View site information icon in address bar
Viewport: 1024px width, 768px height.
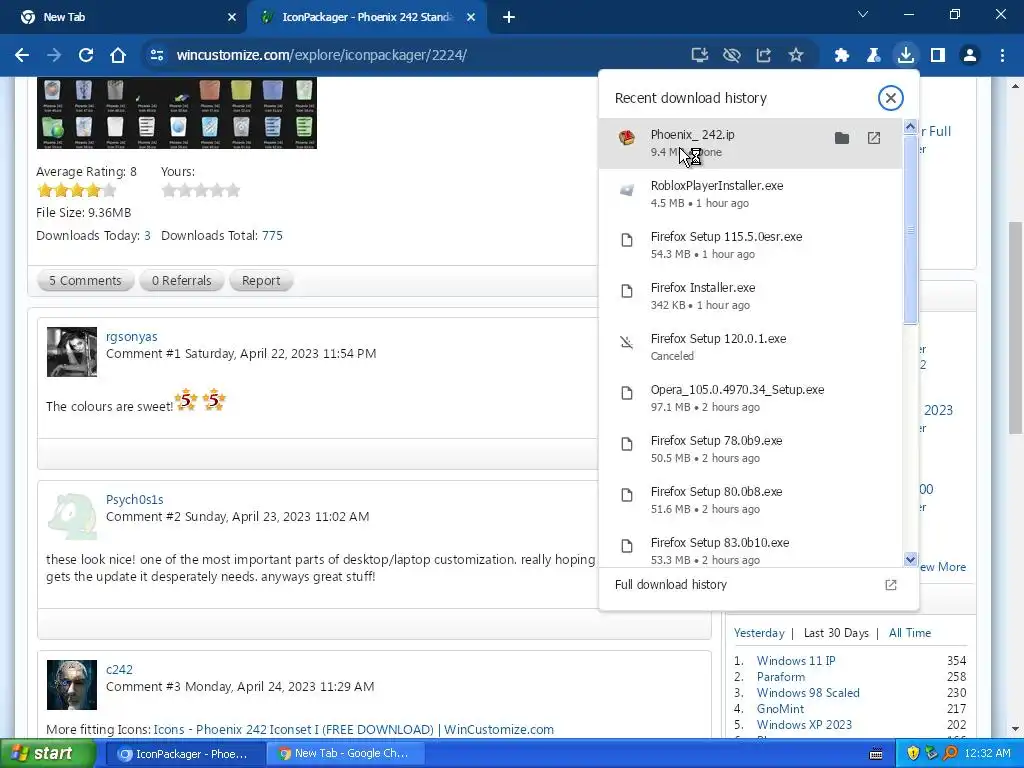pyautogui.click(x=157, y=56)
